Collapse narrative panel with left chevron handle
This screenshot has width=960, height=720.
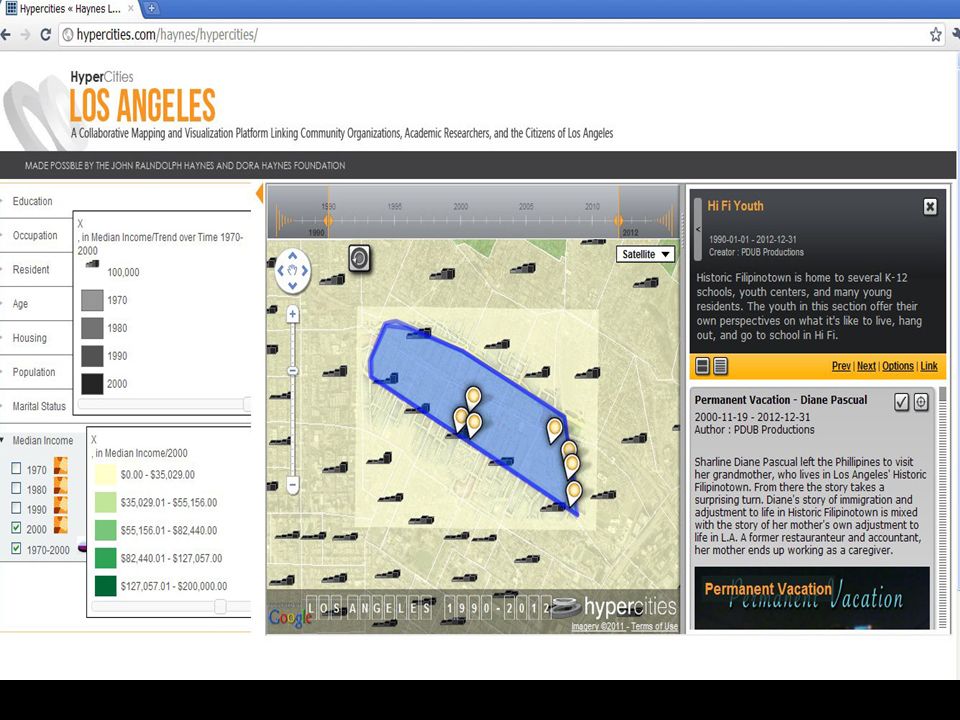click(698, 229)
